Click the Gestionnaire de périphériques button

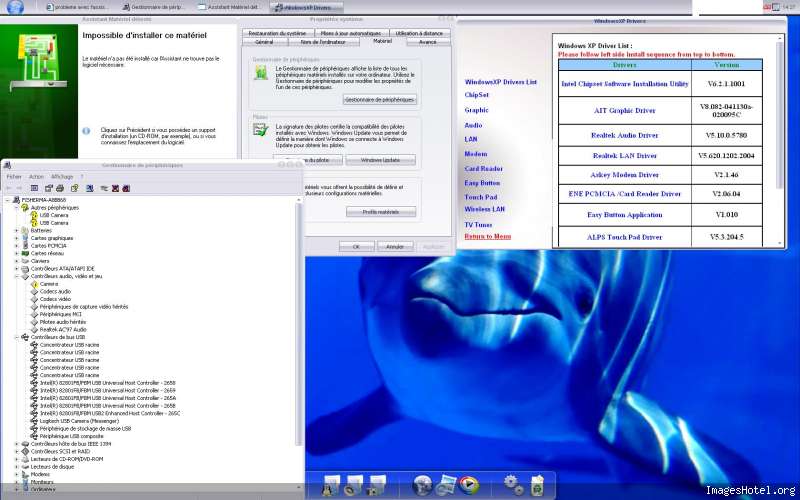380,99
